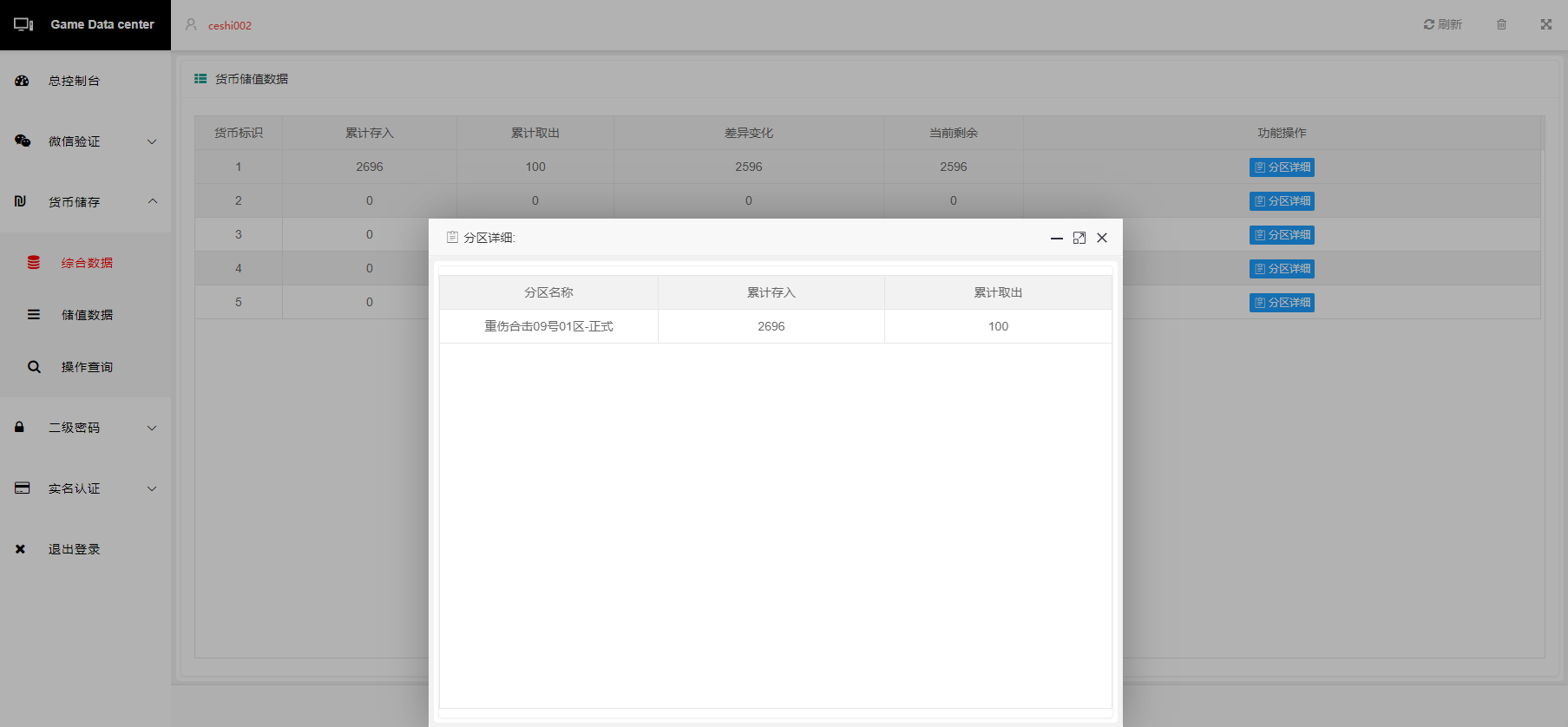
Task: Click the red database icon for 综合数据
Action: coord(34,262)
